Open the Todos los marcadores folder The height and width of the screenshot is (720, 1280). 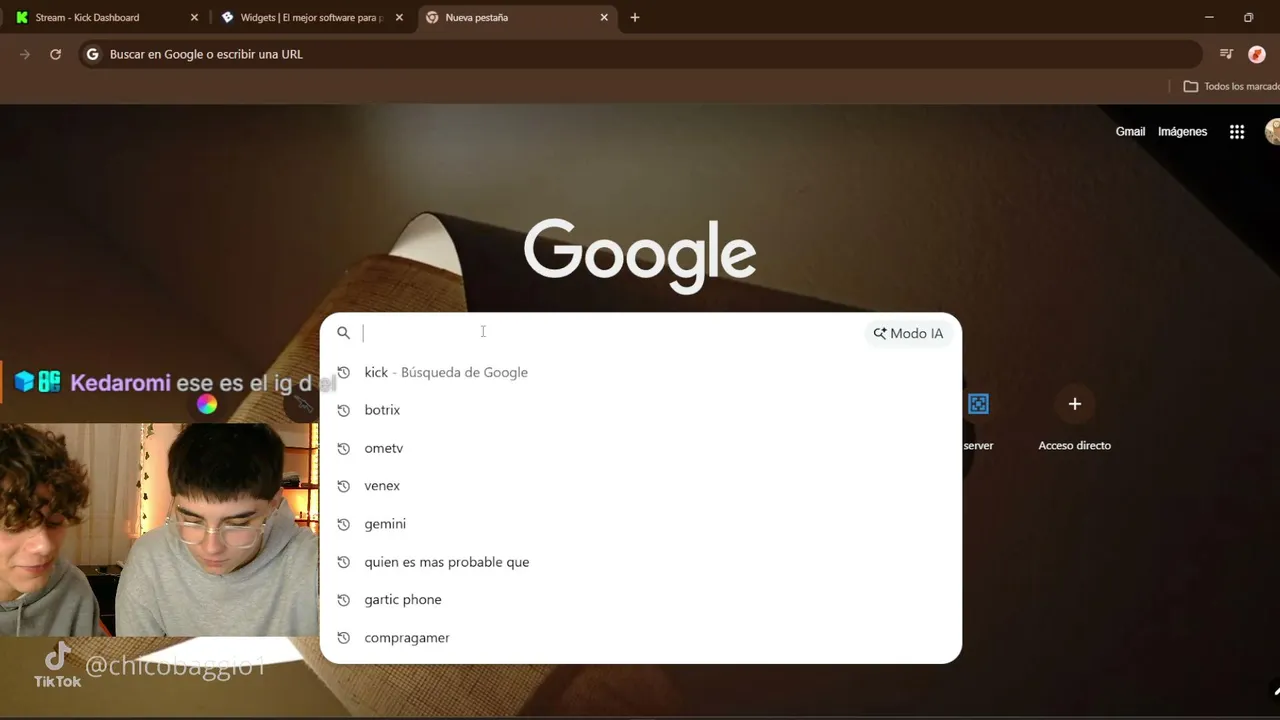click(x=1231, y=87)
